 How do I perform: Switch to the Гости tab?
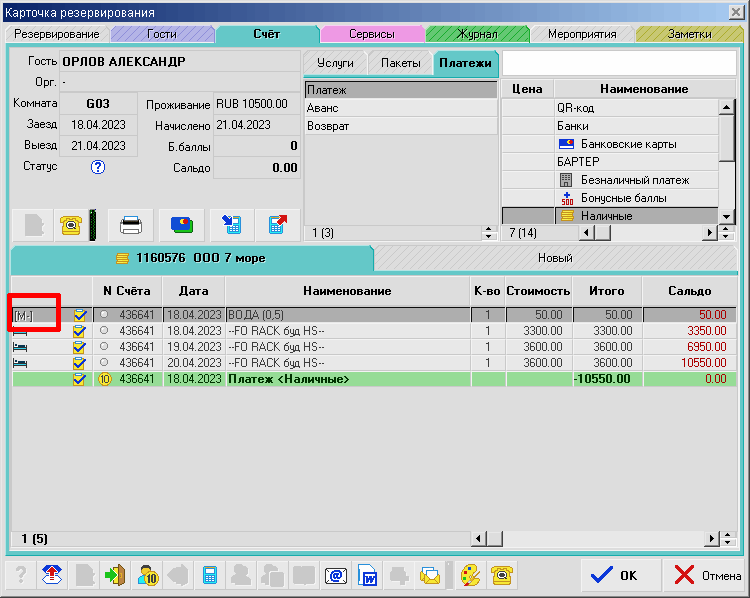(161, 34)
